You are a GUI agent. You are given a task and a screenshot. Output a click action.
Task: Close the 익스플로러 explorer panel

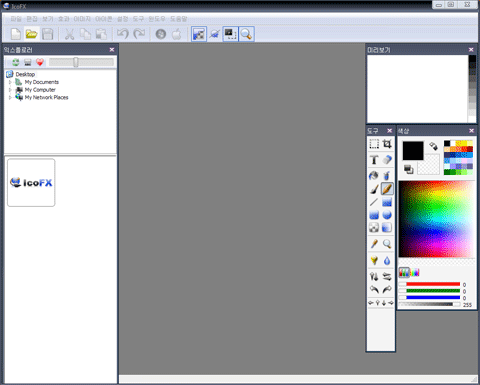[112, 50]
